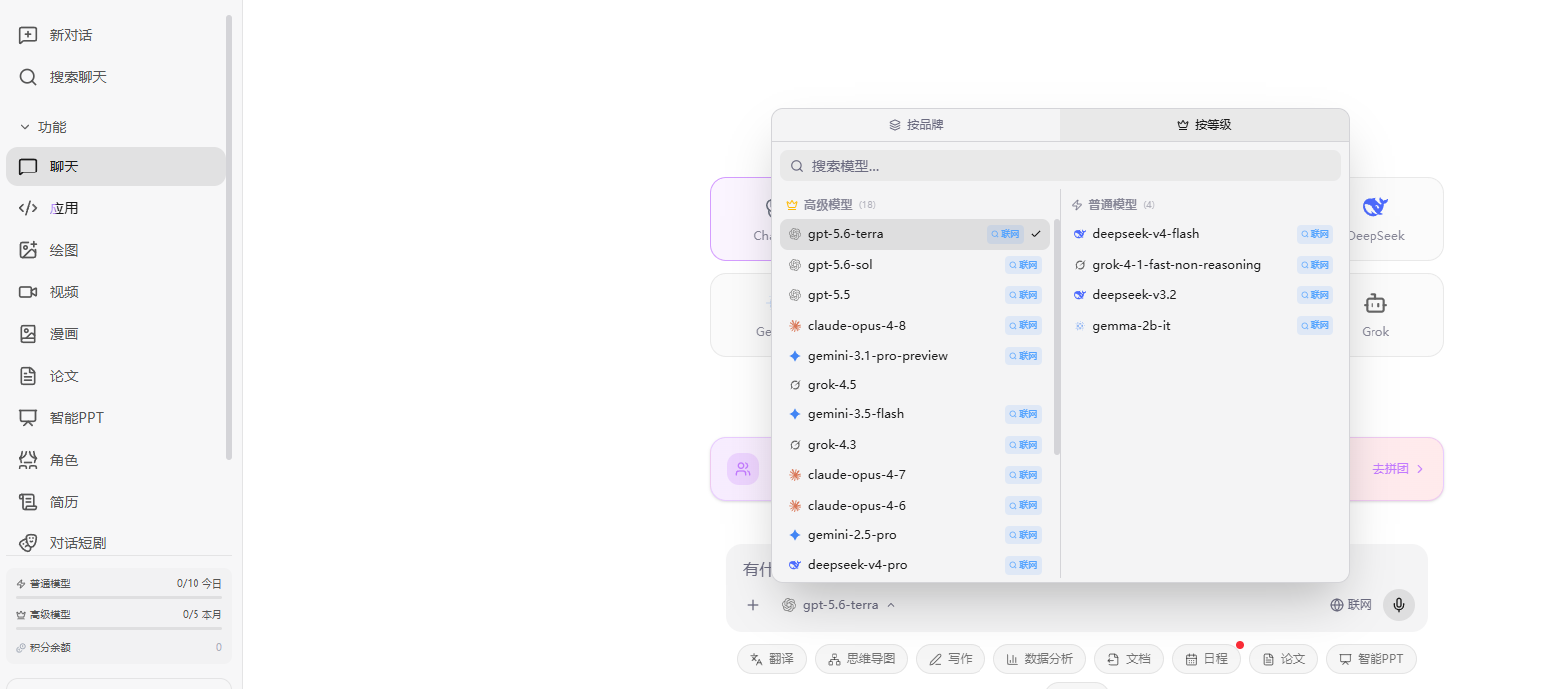Click the model list scrollbar
The image size is (1568, 689).
1056,339
